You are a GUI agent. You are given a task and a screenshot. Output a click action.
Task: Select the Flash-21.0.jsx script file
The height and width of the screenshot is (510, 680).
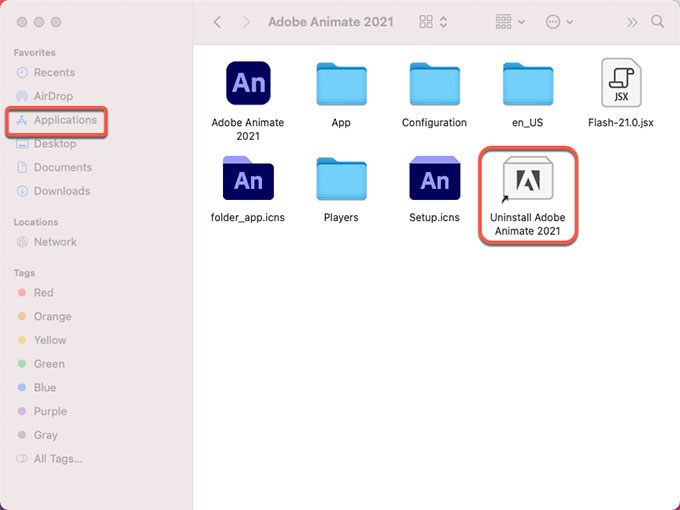tap(621, 83)
